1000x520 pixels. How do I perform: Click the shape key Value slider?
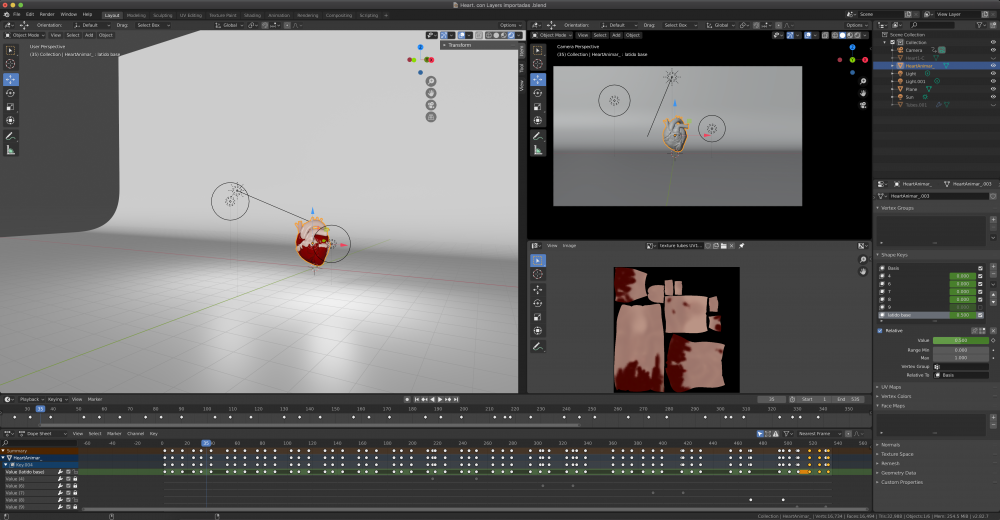click(x=960, y=341)
